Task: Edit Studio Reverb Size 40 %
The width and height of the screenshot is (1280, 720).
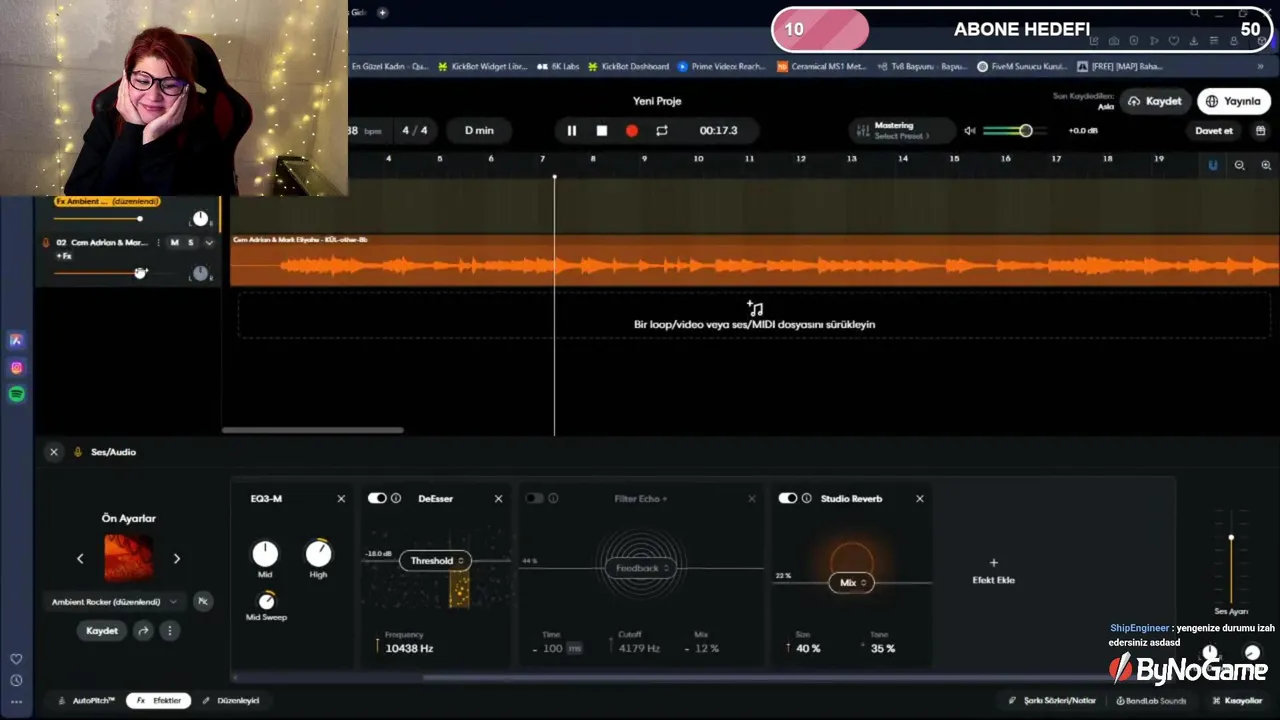Action: (808, 648)
